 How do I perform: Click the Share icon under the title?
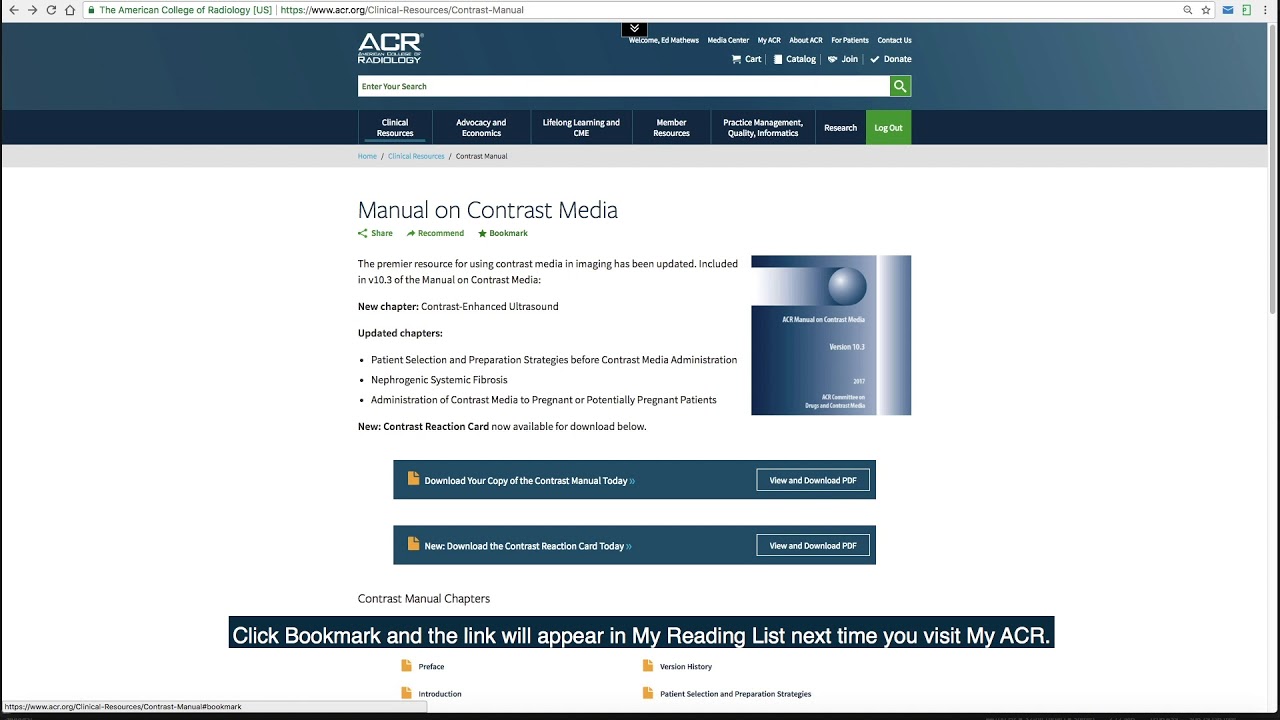[363, 233]
